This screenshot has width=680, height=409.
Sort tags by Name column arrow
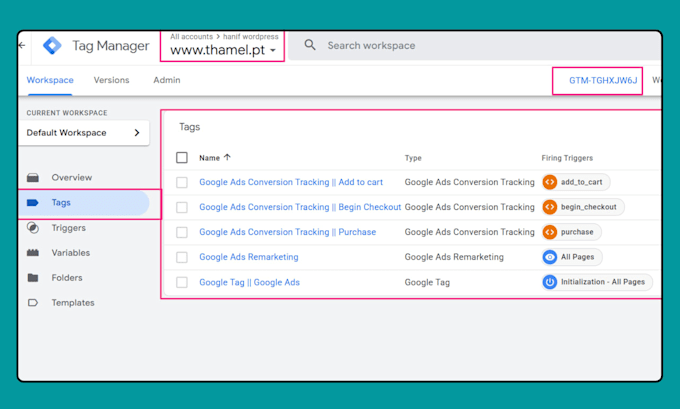tap(227, 157)
